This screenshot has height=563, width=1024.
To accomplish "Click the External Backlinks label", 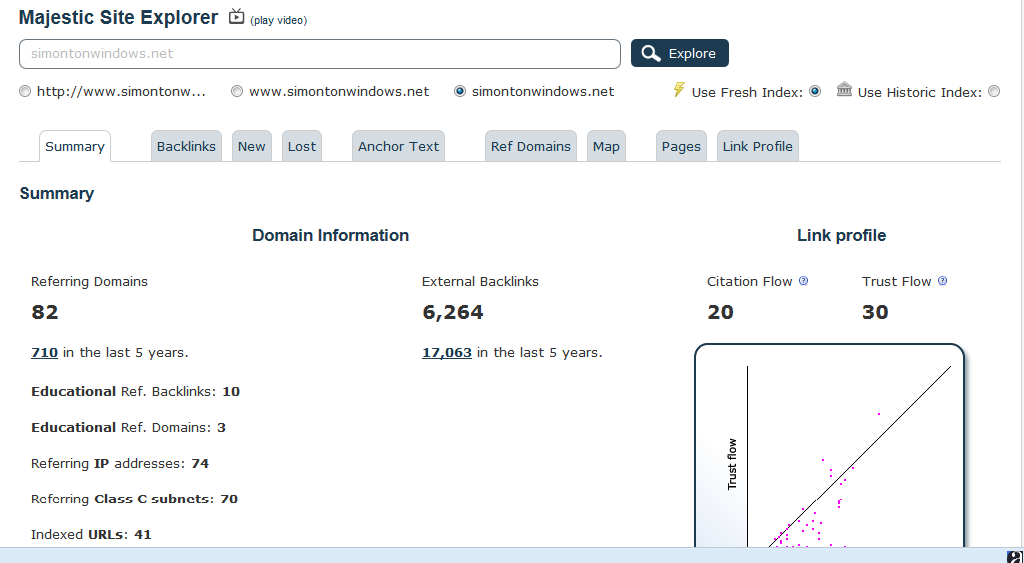I will pyautogui.click(x=480, y=282).
